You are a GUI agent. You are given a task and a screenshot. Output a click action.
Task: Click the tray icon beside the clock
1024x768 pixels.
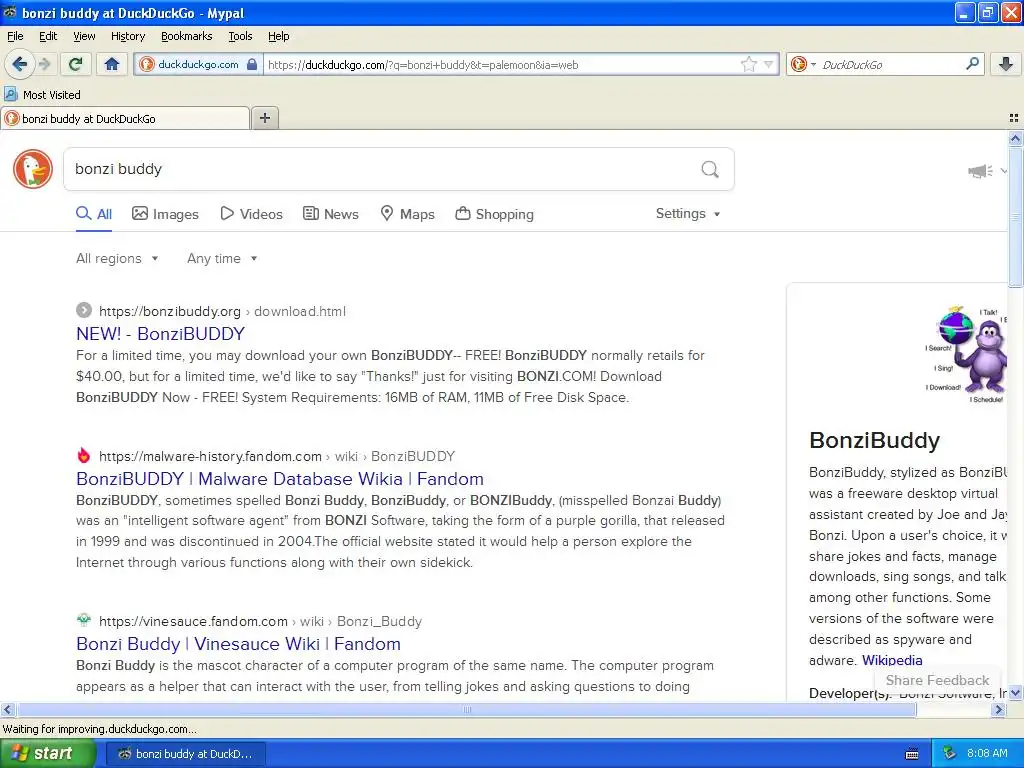[950, 753]
